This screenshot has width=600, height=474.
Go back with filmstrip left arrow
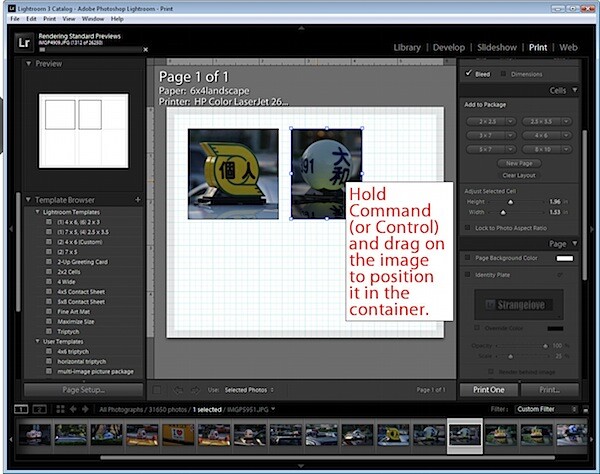coord(73,409)
